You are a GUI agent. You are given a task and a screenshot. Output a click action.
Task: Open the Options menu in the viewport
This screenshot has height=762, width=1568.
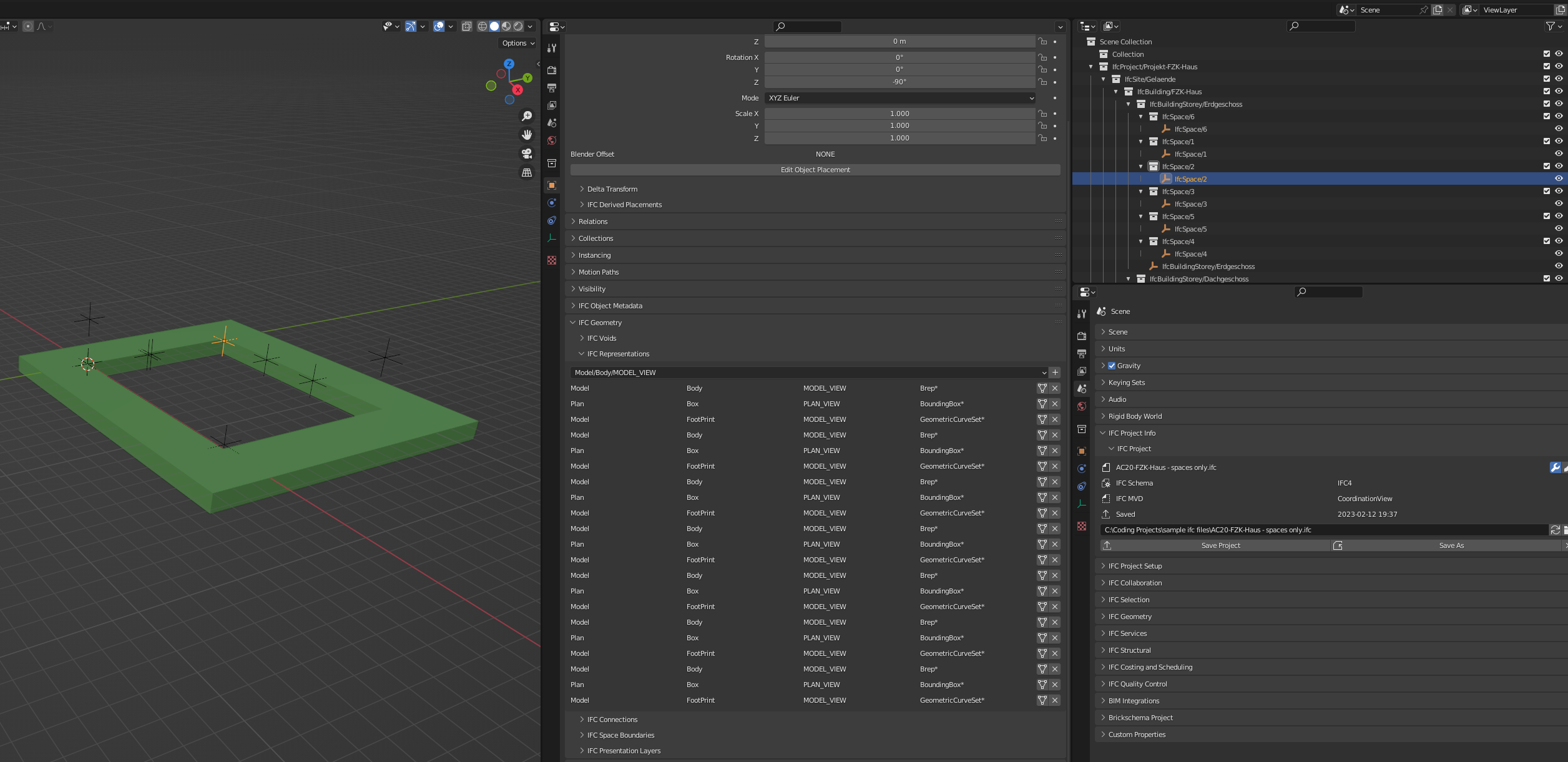click(517, 43)
